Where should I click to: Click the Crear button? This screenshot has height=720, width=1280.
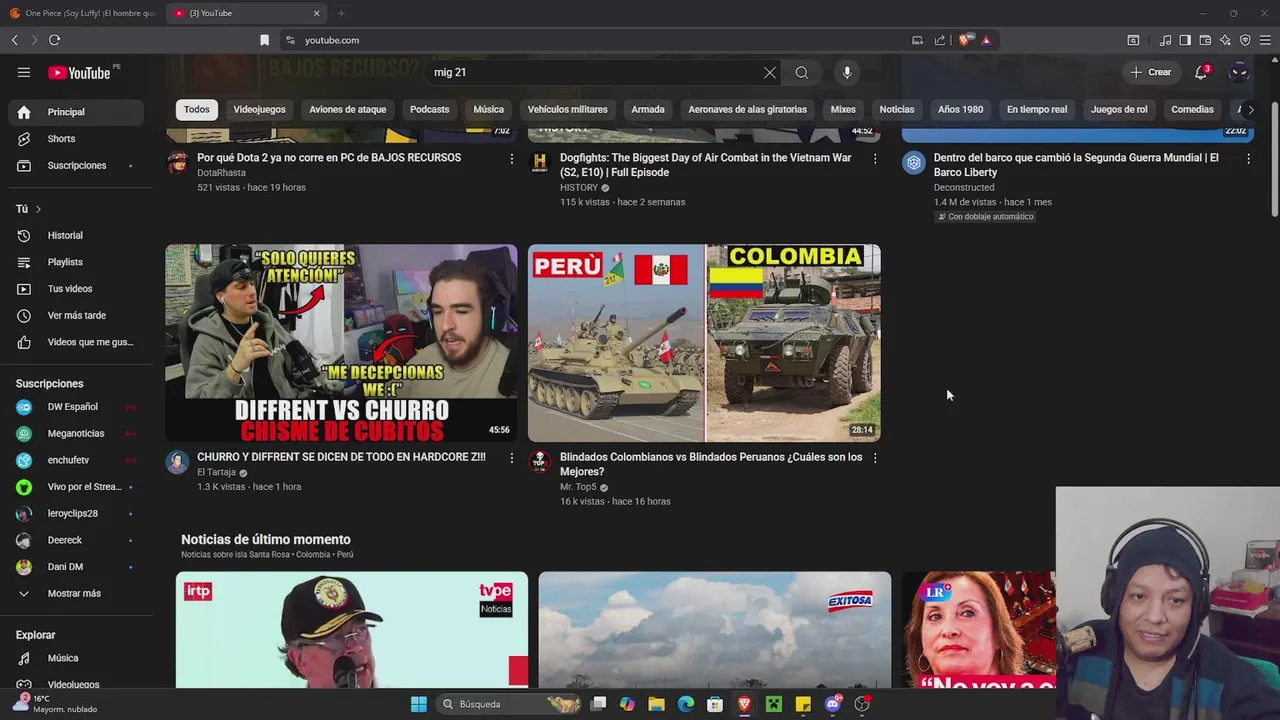[x=1151, y=72]
